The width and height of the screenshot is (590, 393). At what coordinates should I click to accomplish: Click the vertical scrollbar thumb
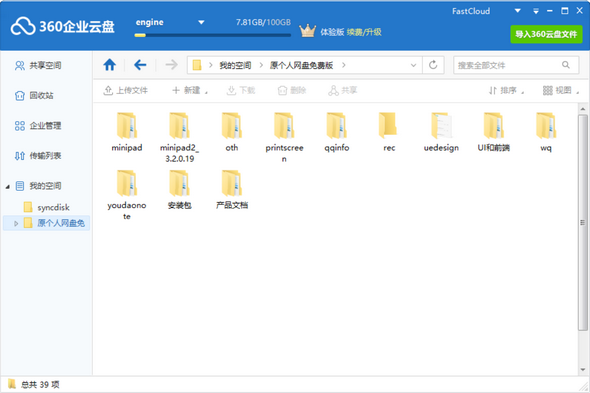pyautogui.click(x=582, y=223)
